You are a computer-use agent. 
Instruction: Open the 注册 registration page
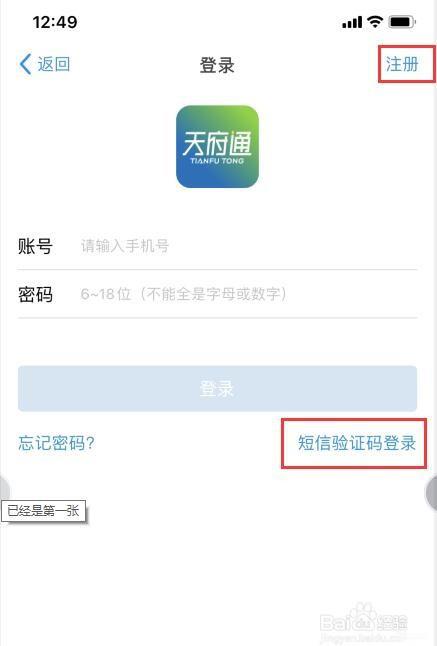tap(402, 64)
